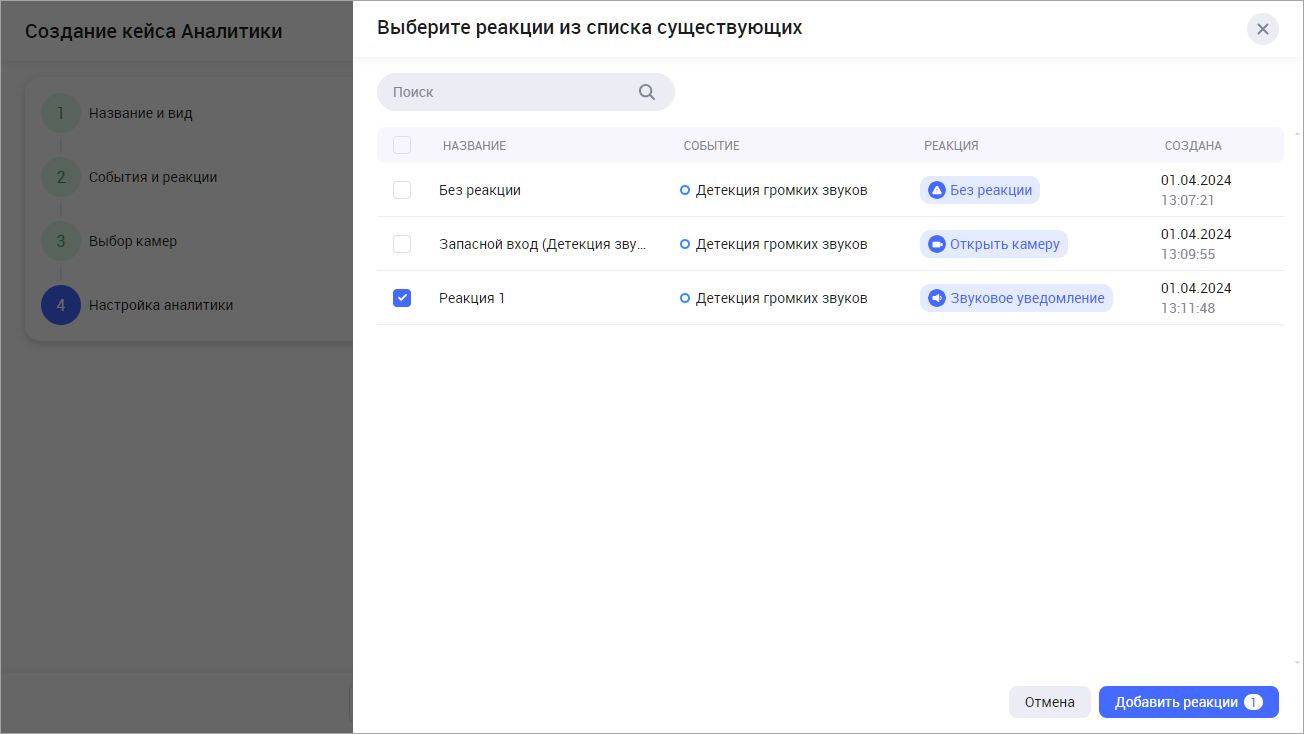Click the search magnifier icon
This screenshot has width=1304, height=734.
pos(647,92)
